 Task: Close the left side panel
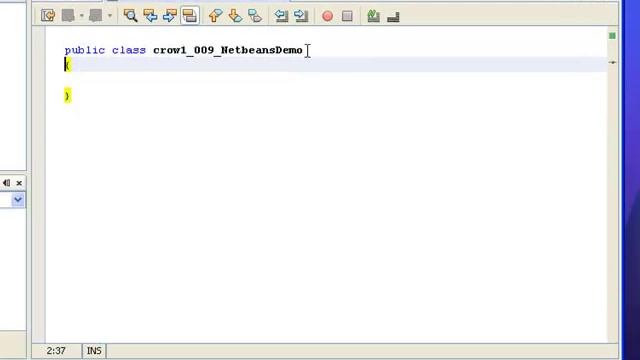(19, 183)
